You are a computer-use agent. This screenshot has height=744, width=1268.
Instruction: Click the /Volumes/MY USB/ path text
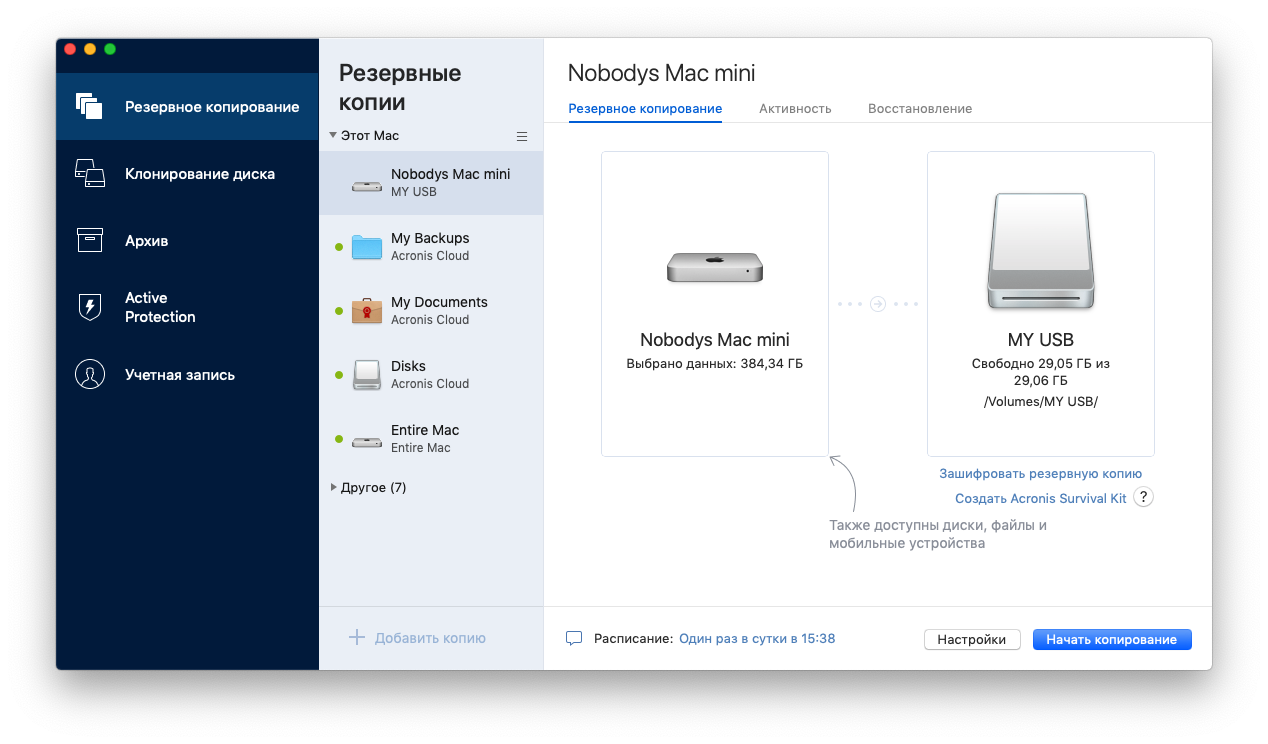pyautogui.click(x=1040, y=402)
